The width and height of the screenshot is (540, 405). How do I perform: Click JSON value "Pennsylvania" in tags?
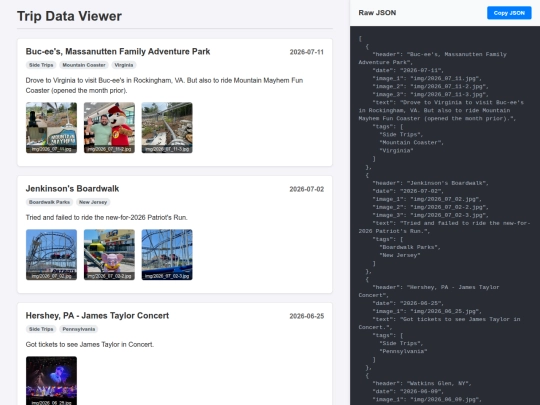tap(403, 352)
